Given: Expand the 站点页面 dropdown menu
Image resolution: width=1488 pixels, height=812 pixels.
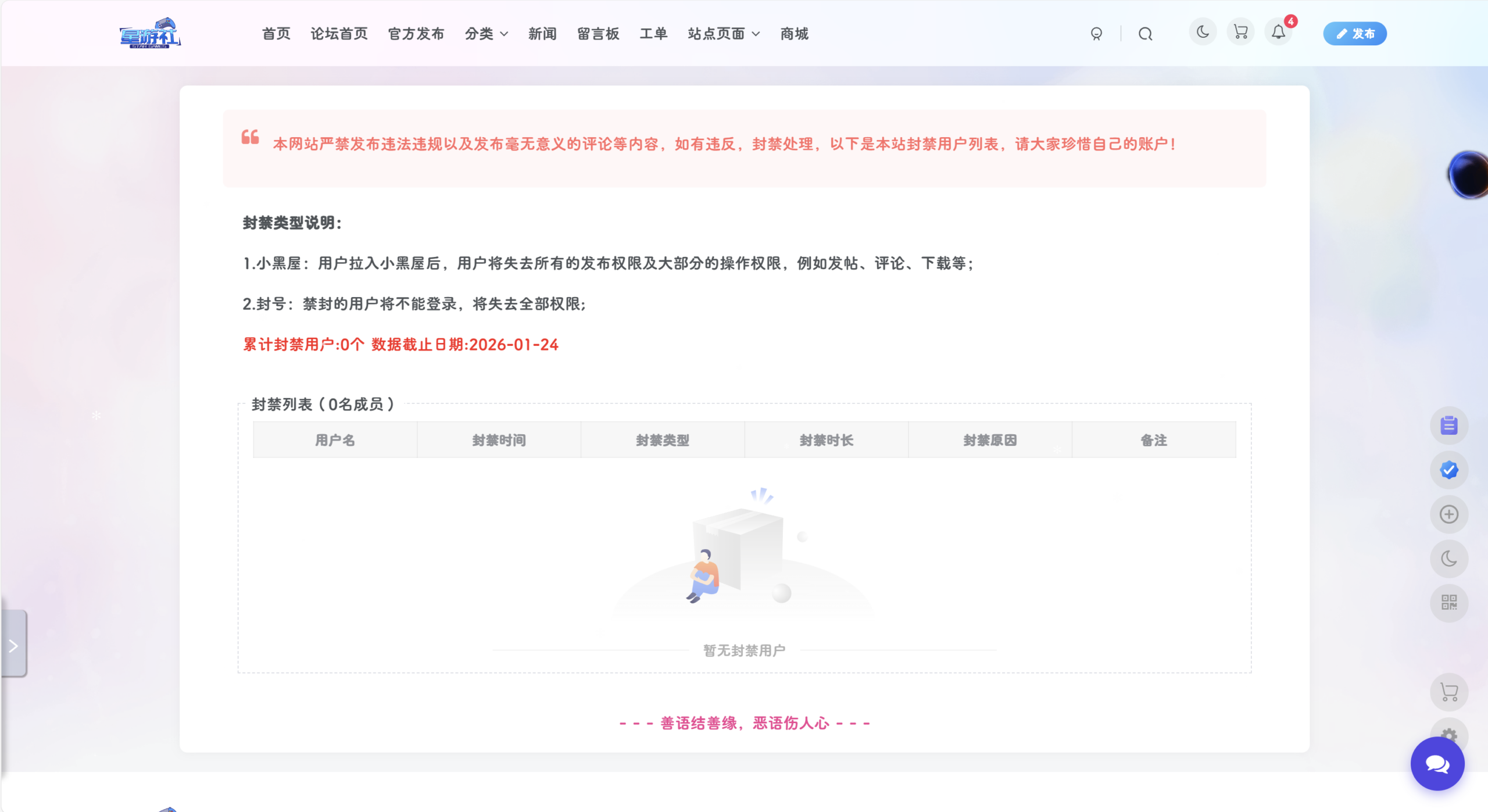Looking at the screenshot, I should point(723,34).
